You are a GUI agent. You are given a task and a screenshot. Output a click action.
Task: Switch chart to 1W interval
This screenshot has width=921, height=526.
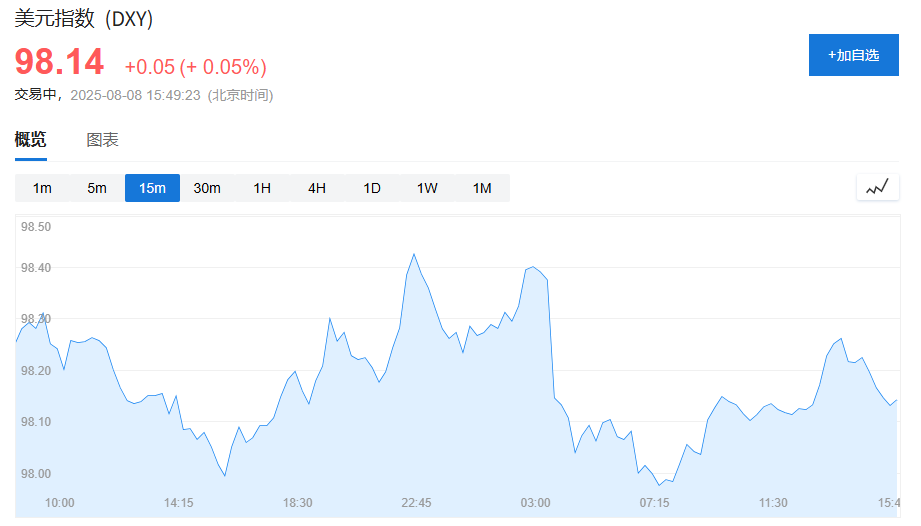[427, 188]
